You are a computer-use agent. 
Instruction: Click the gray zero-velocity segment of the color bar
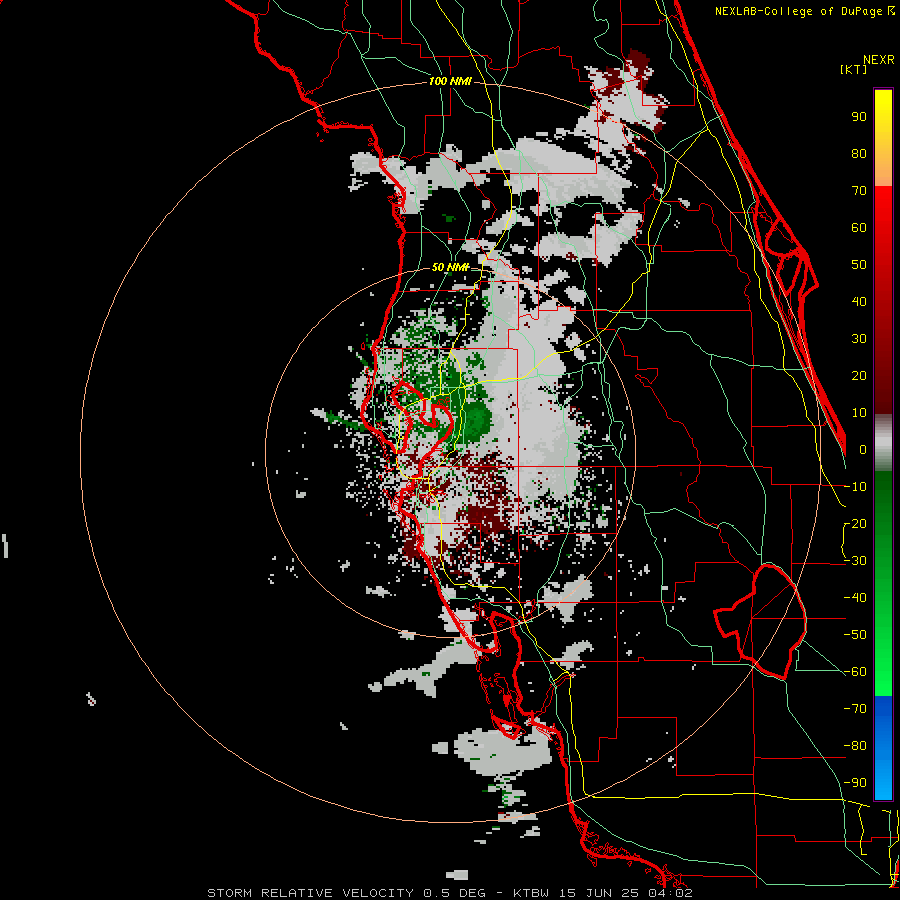tap(883, 443)
